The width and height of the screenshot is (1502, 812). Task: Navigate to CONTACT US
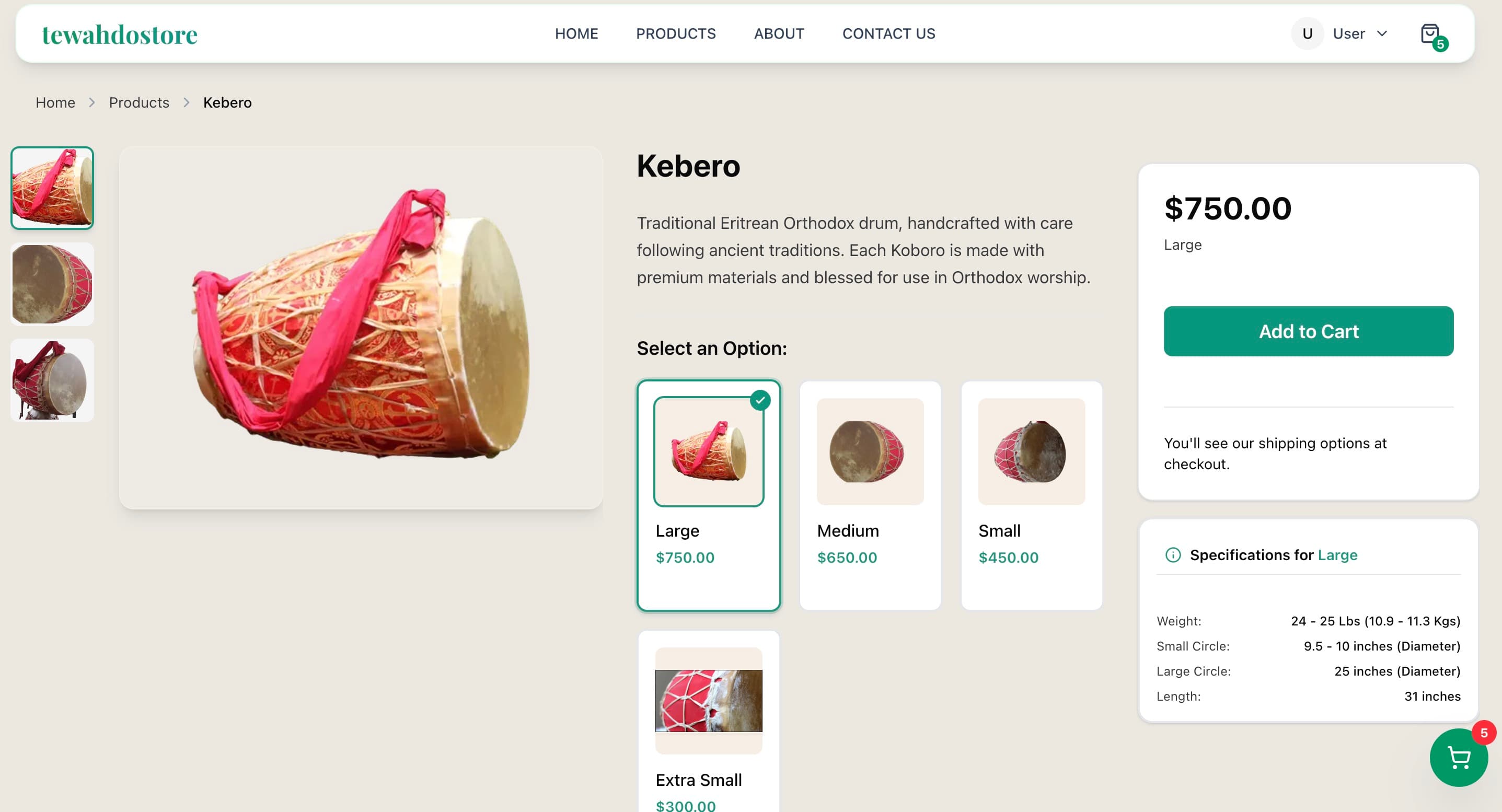[x=888, y=33]
